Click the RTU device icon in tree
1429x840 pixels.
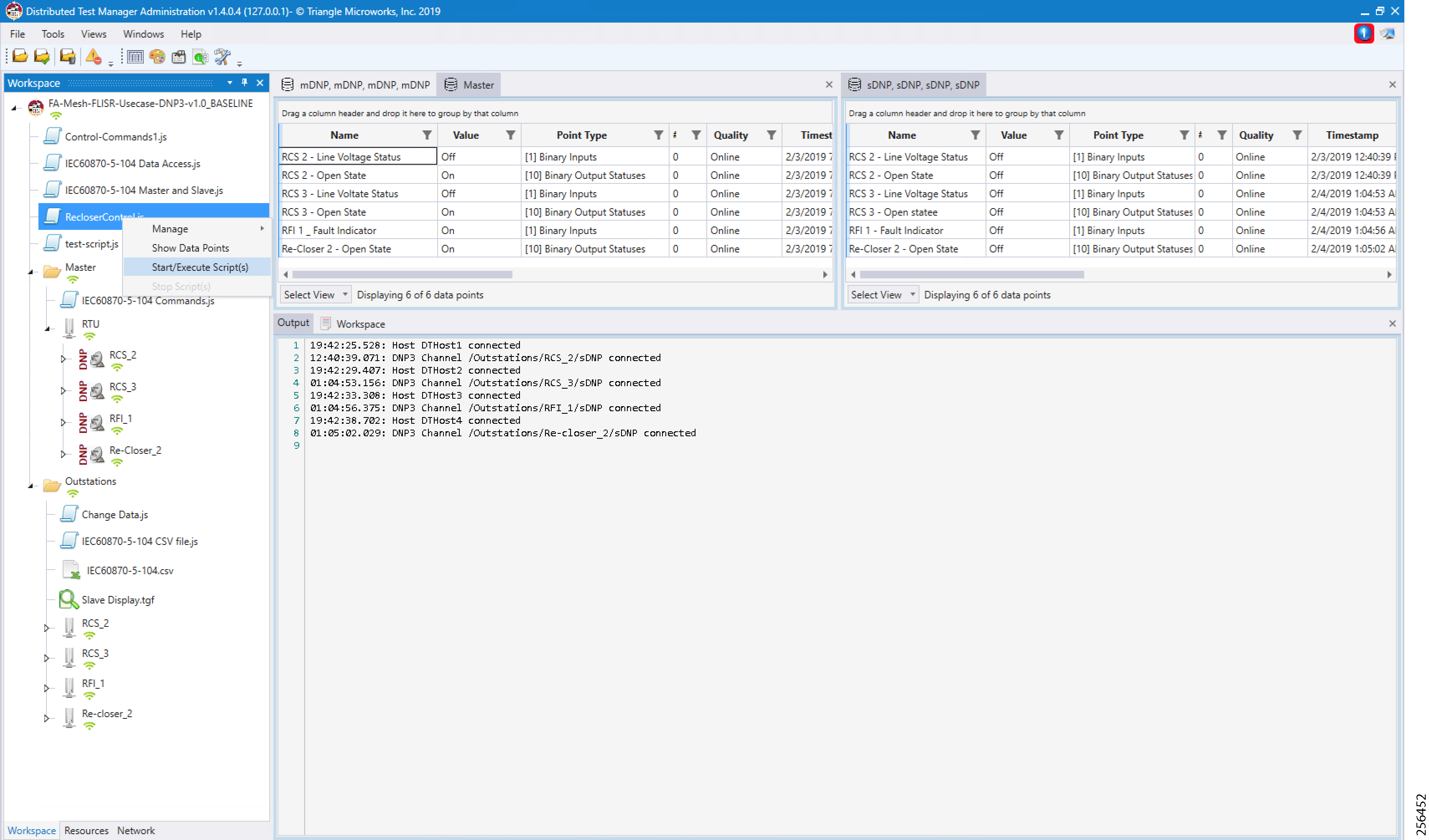pyautogui.click(x=69, y=328)
